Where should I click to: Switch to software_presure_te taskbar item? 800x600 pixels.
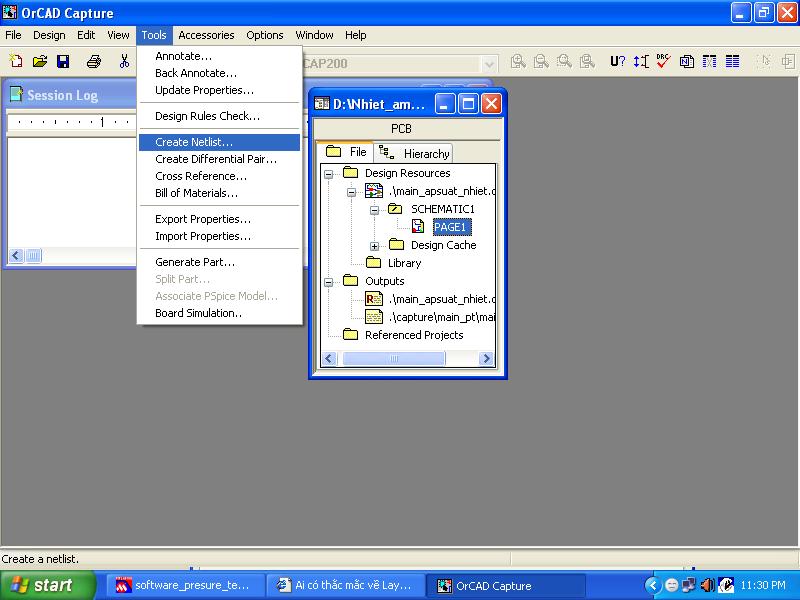(186, 586)
